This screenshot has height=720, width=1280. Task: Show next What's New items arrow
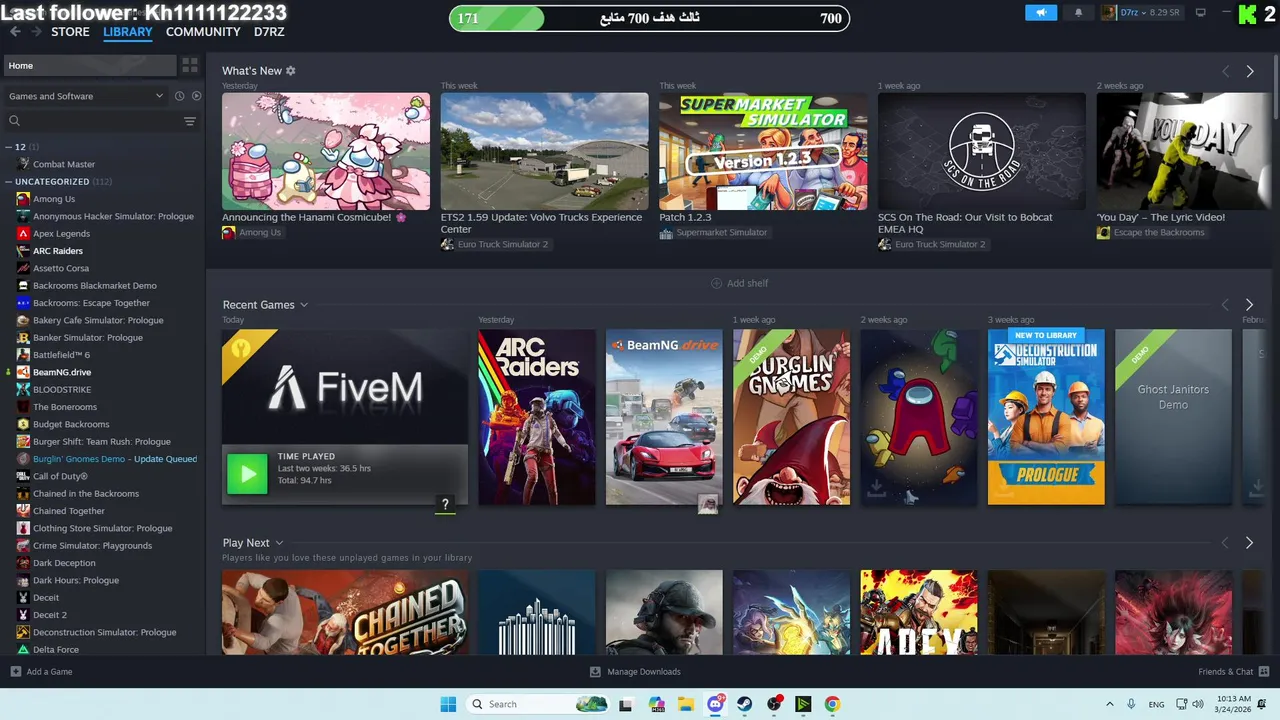(1249, 71)
